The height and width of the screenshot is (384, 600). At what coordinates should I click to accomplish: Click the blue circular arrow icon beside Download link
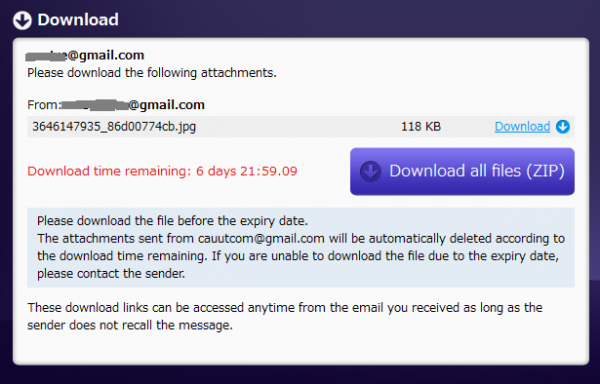[x=562, y=127]
